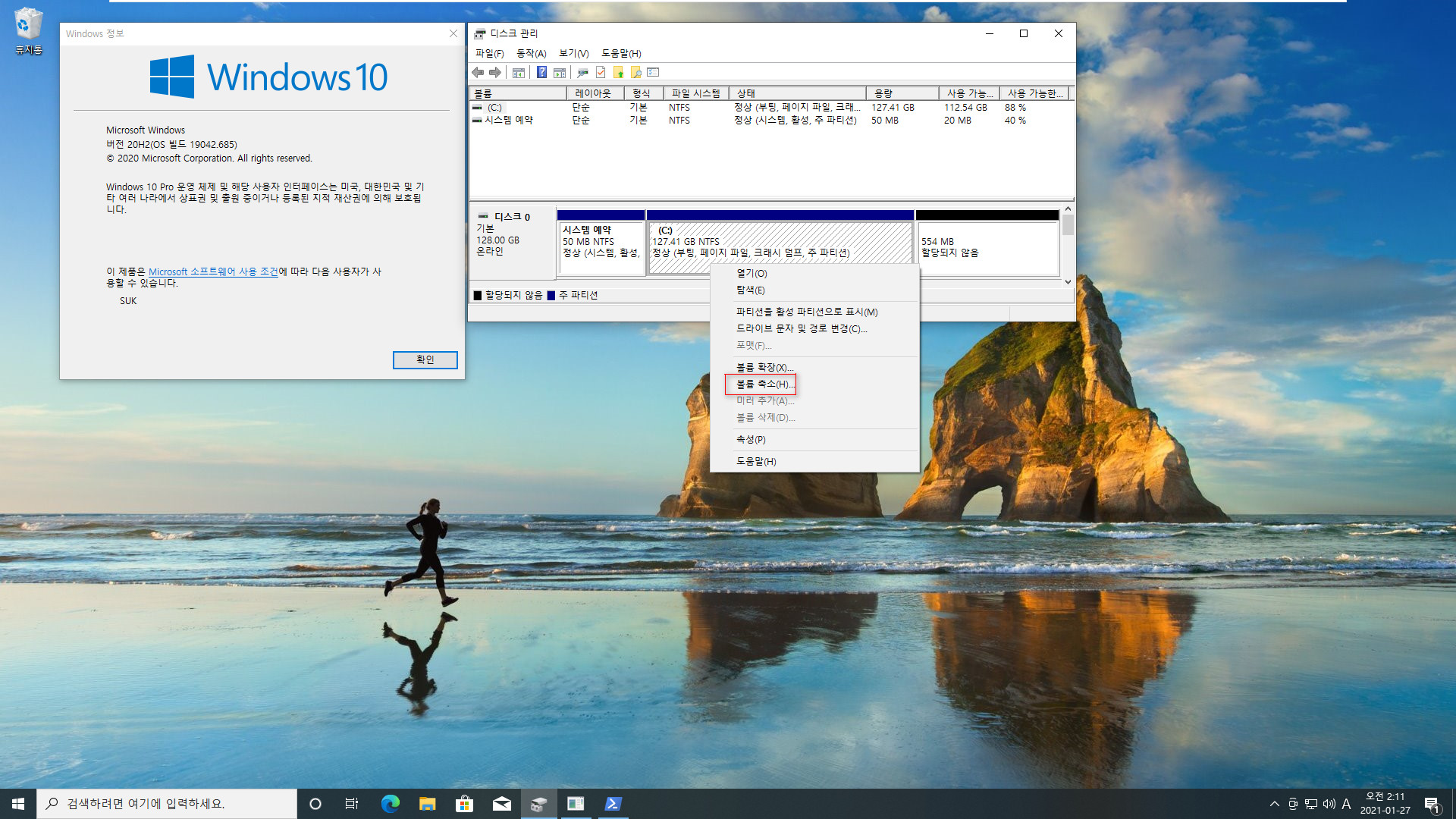
Task: Launch Microsoft Edge from the taskbar
Action: pyautogui.click(x=390, y=804)
